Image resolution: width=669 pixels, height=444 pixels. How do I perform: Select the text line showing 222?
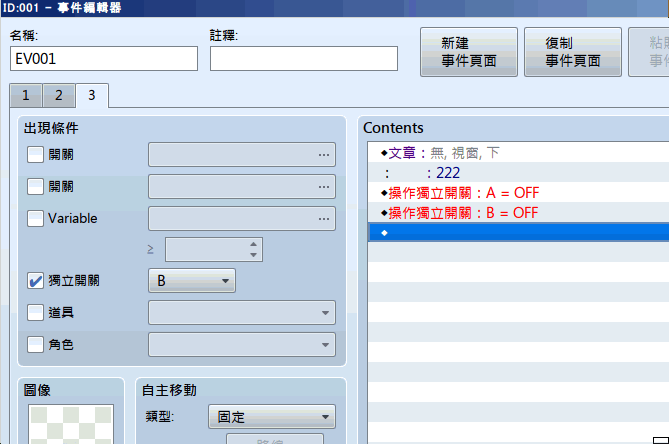518,172
